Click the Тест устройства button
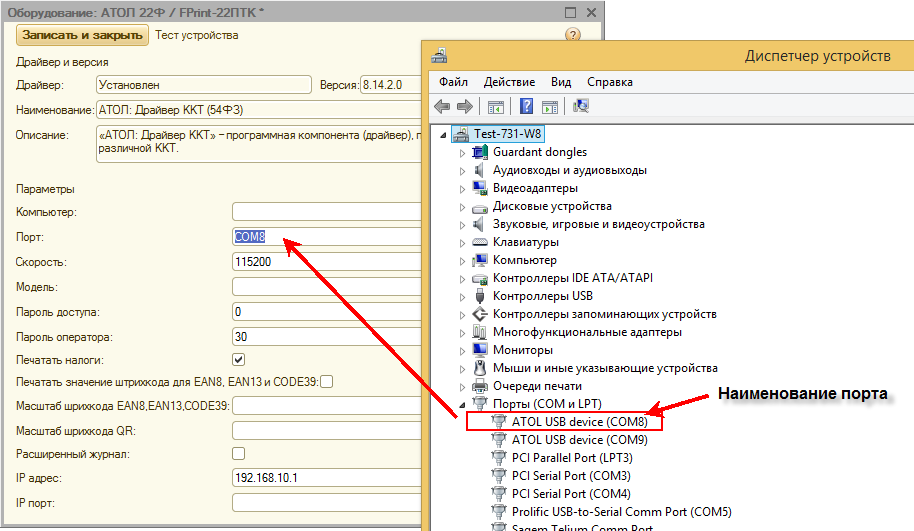The image size is (914, 531). (197, 35)
